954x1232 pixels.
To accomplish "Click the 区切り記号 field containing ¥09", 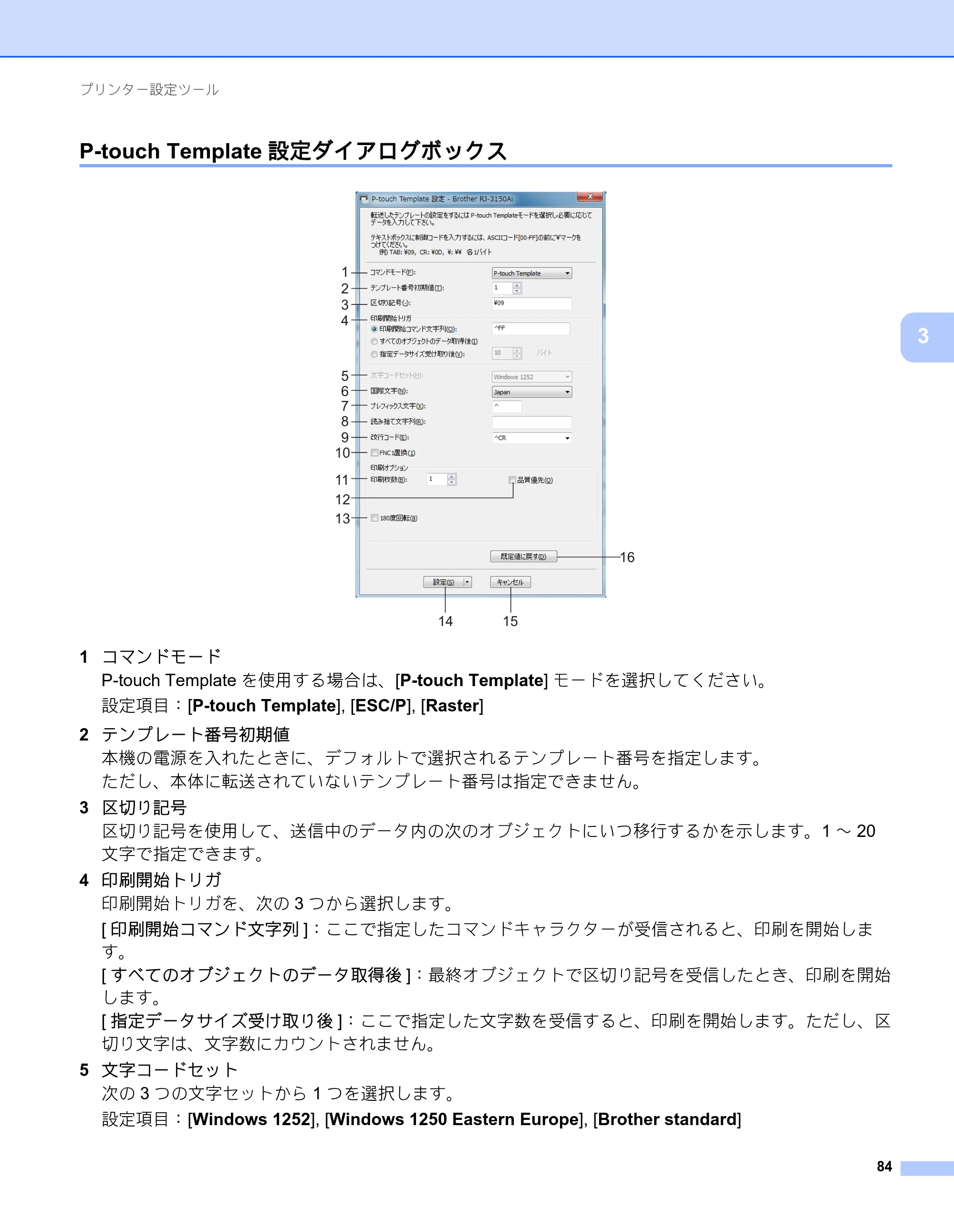I will click(532, 303).
